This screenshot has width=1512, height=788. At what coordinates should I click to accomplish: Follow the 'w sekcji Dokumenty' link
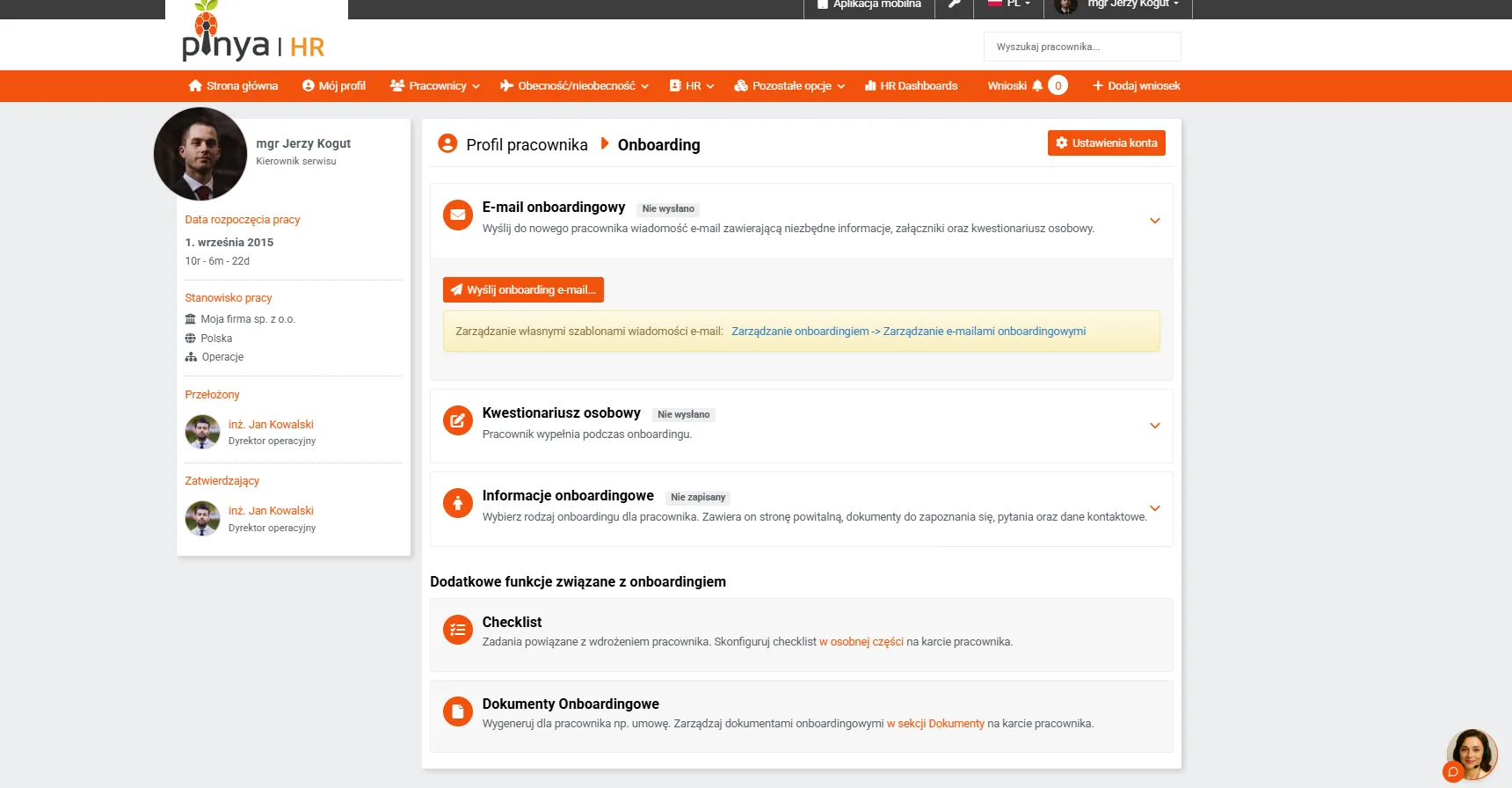tap(935, 724)
